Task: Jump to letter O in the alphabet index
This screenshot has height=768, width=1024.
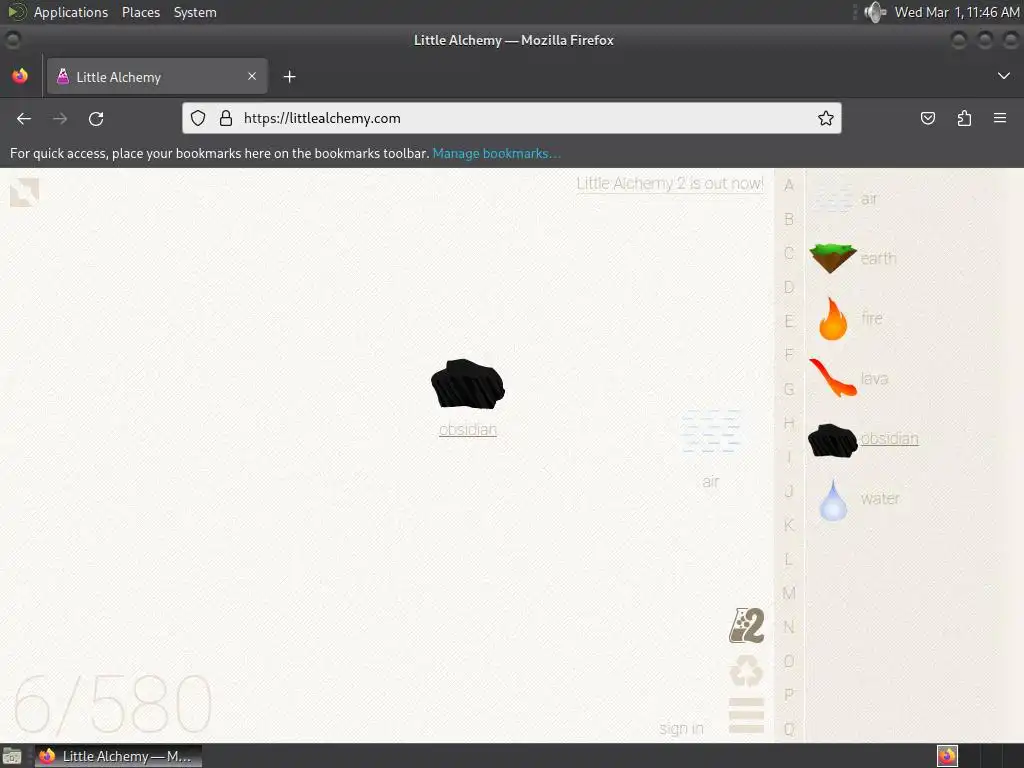Action: (x=789, y=661)
